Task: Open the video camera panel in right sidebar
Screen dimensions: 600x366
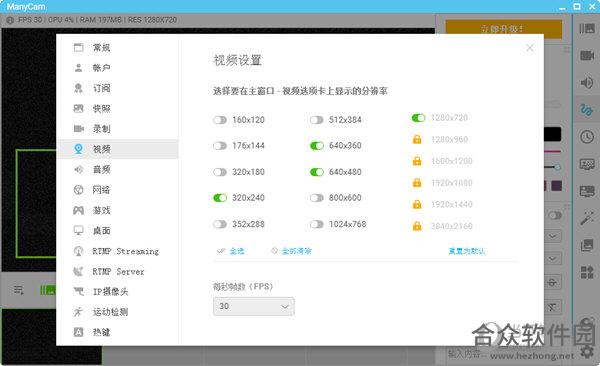Action: [x=587, y=56]
